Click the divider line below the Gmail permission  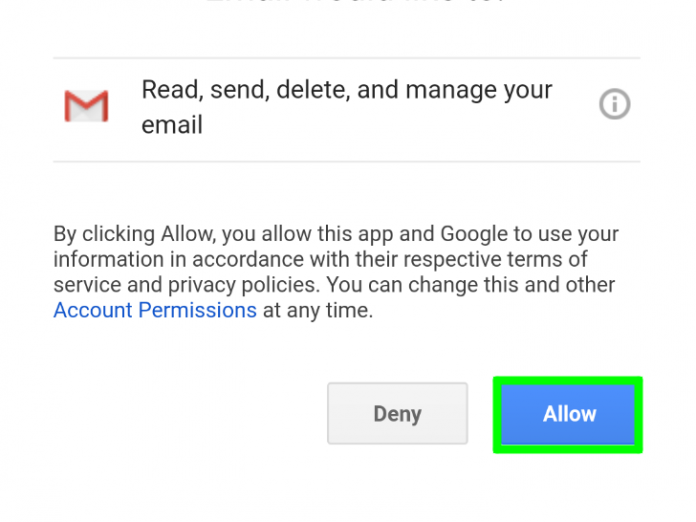point(347,162)
